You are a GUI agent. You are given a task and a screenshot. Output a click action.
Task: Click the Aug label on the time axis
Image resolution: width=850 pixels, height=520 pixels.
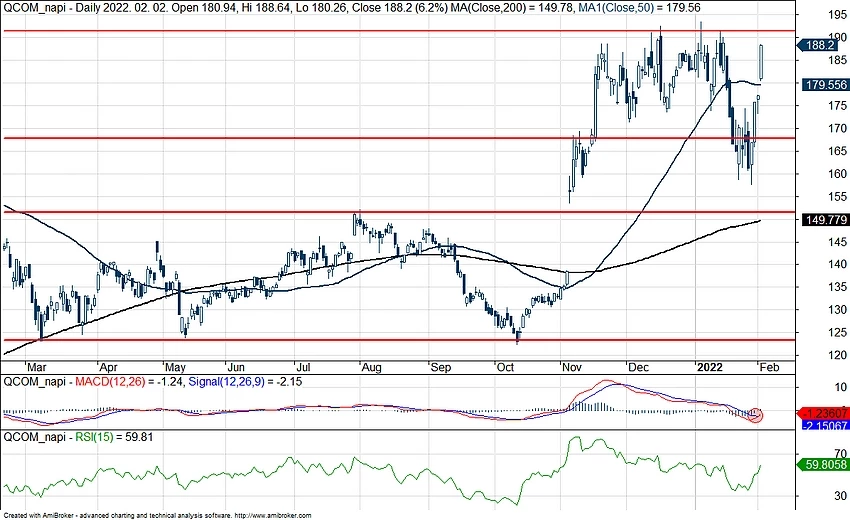click(371, 367)
